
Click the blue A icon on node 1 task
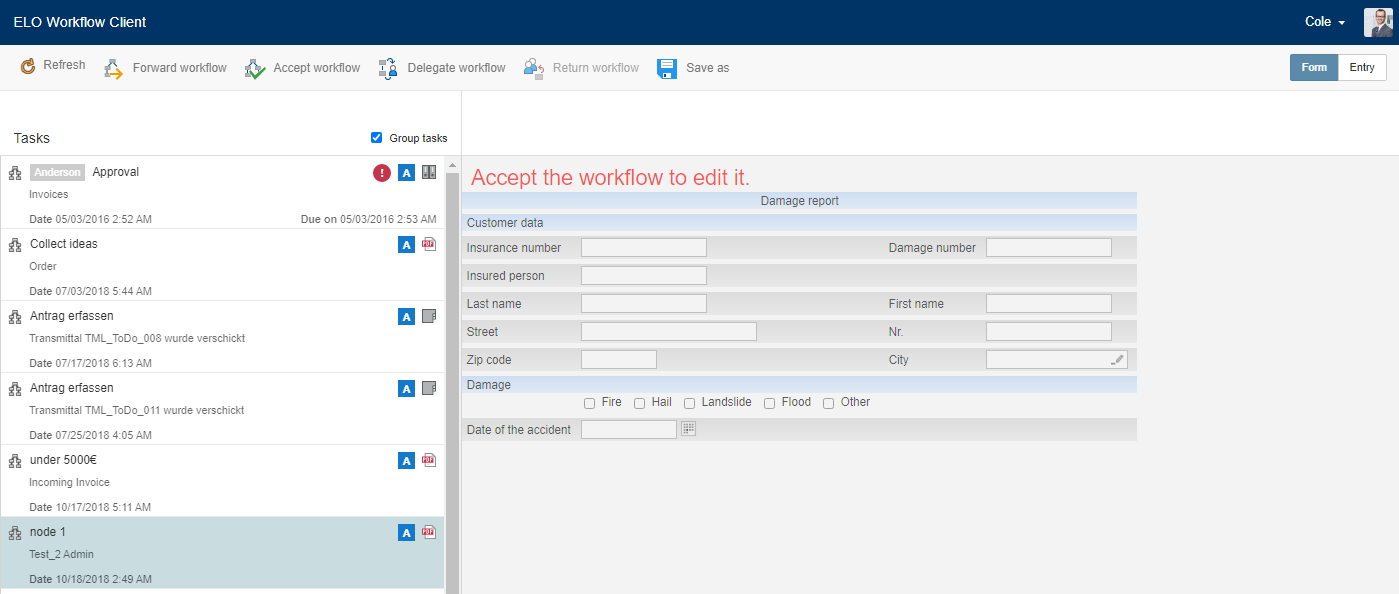click(x=406, y=532)
